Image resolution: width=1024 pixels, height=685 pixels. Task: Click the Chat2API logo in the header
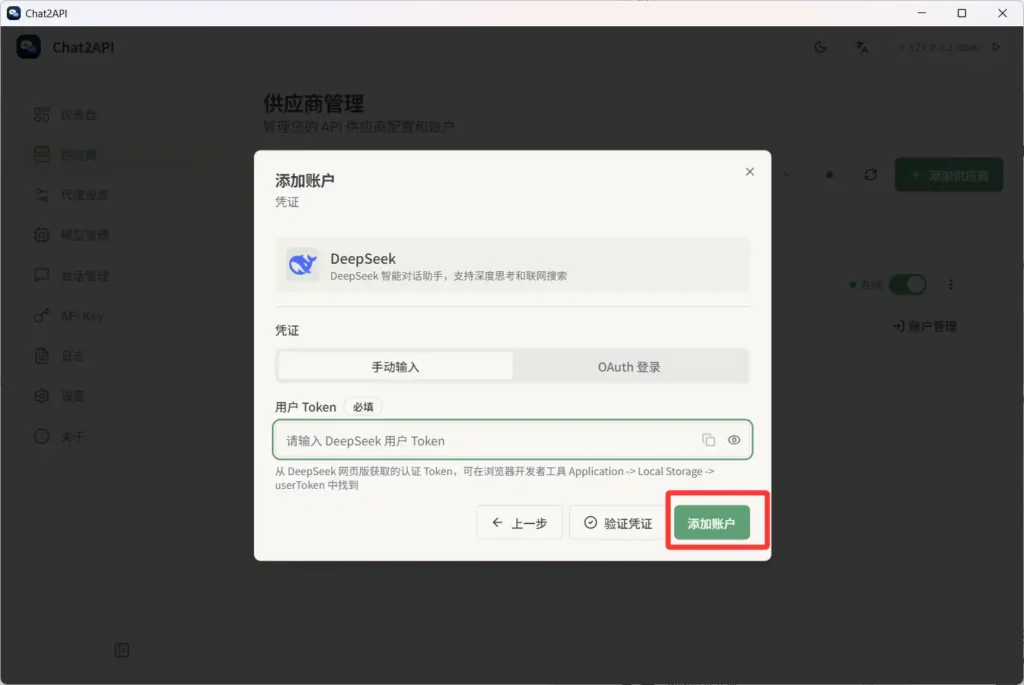tap(29, 47)
